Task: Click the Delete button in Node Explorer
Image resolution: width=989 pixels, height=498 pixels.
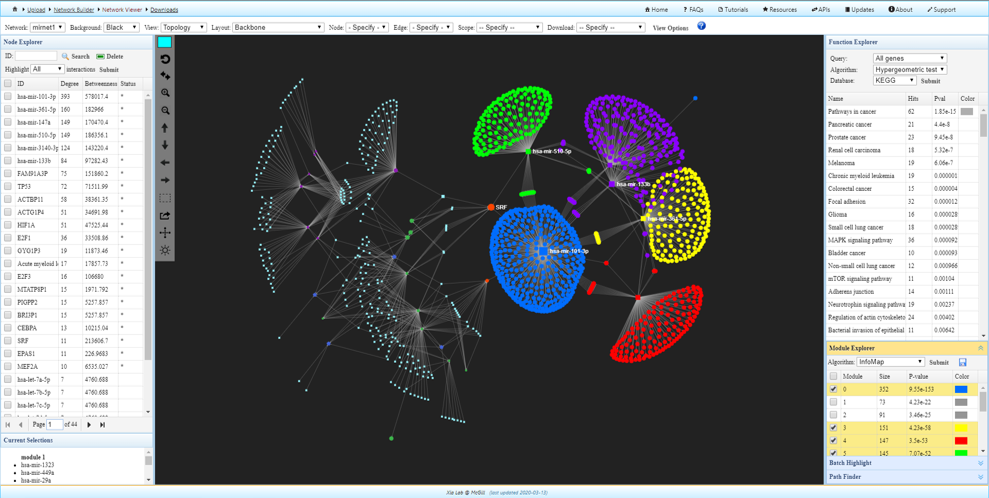Action: (109, 57)
